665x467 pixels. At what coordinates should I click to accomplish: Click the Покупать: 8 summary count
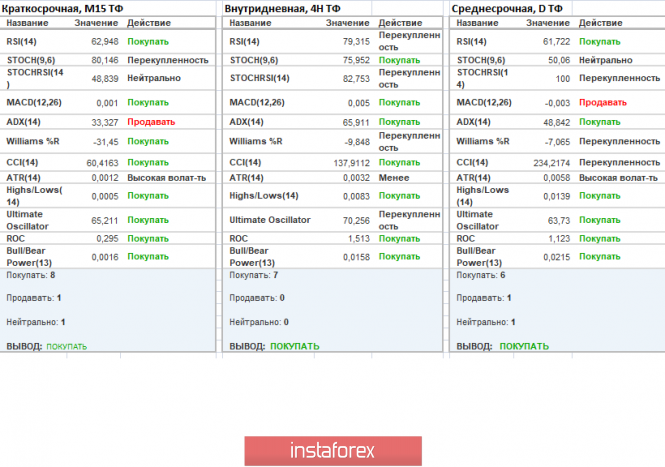click(29, 274)
